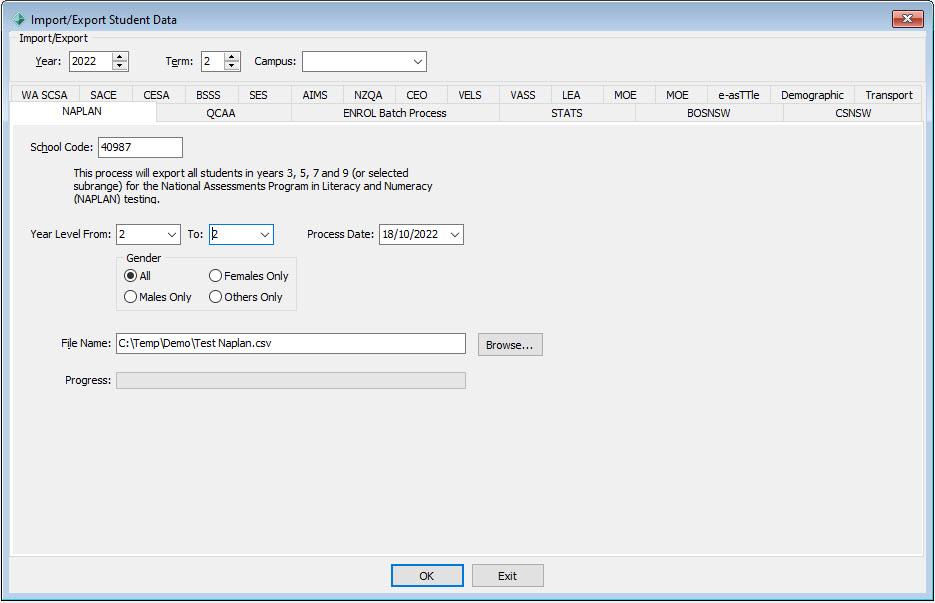Select the Females Only radio button
The image size is (935, 603).
point(249,276)
